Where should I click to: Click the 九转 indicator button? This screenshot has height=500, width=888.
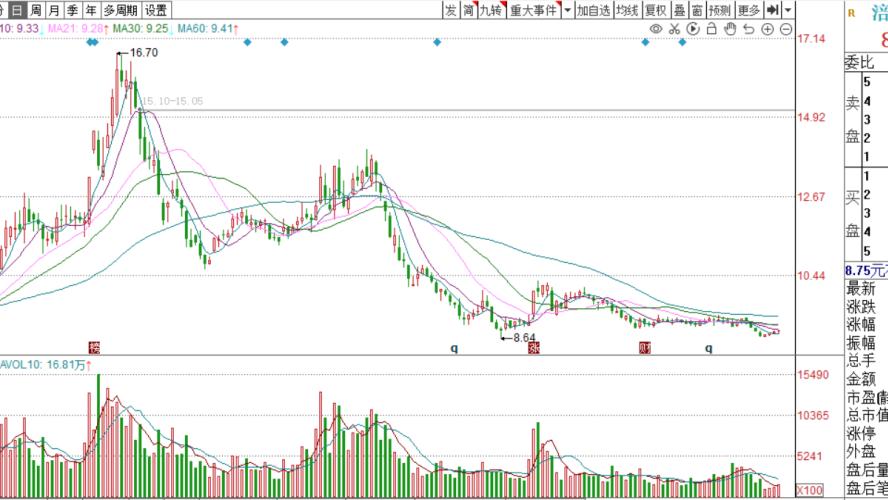coord(492,10)
